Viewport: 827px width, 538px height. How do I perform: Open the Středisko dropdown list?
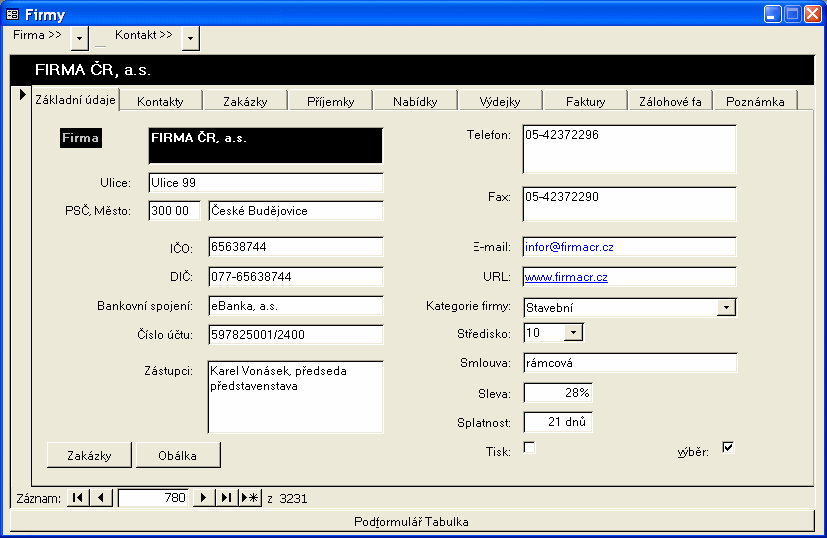[573, 333]
